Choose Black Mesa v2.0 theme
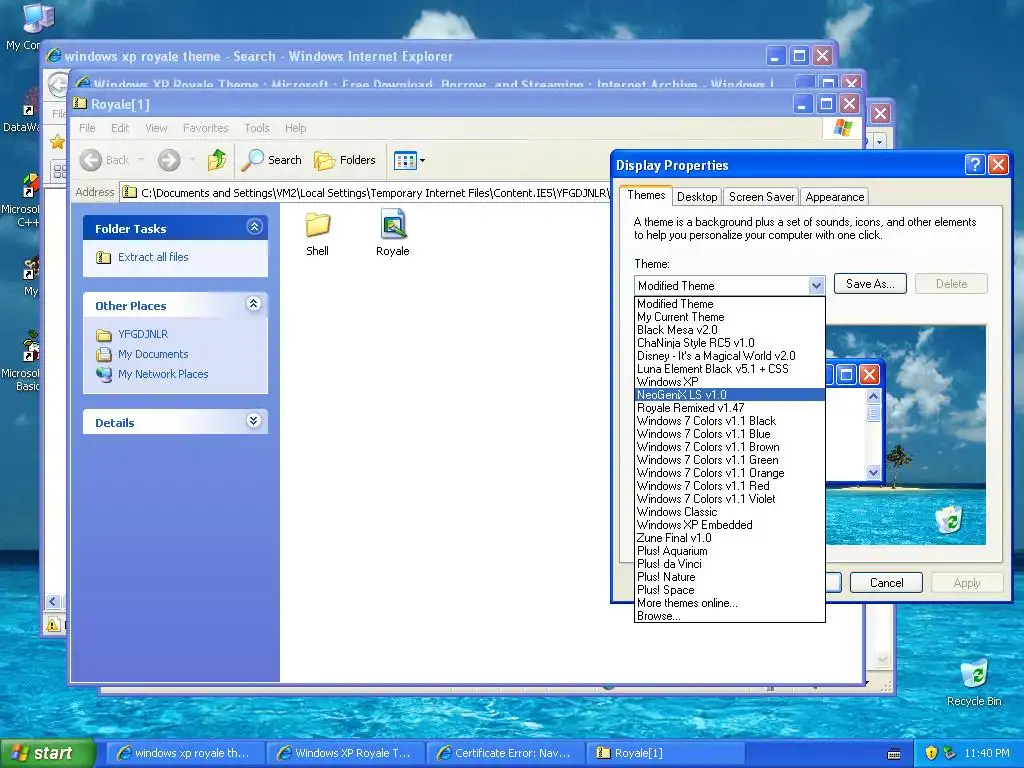This screenshot has height=768, width=1024. 729,330
